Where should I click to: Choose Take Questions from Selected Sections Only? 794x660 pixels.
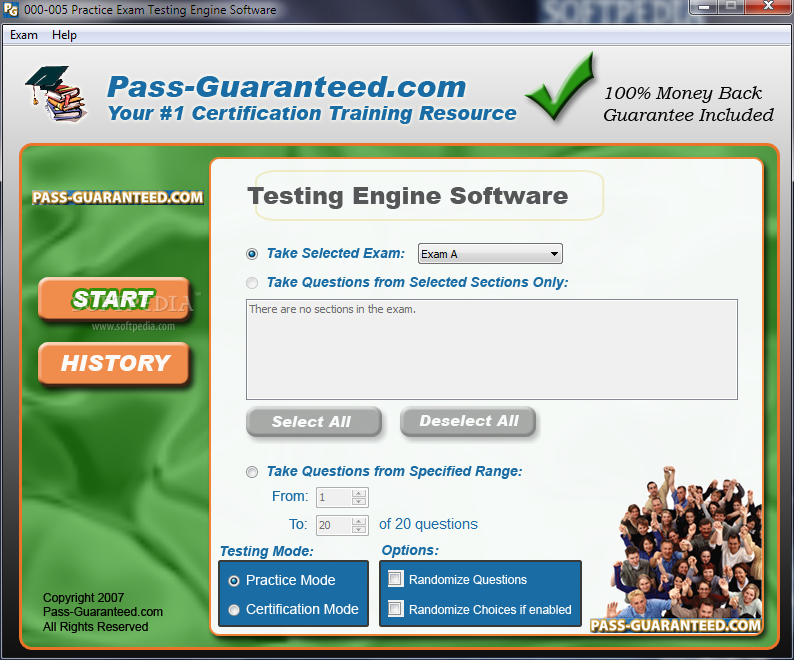[x=252, y=283]
